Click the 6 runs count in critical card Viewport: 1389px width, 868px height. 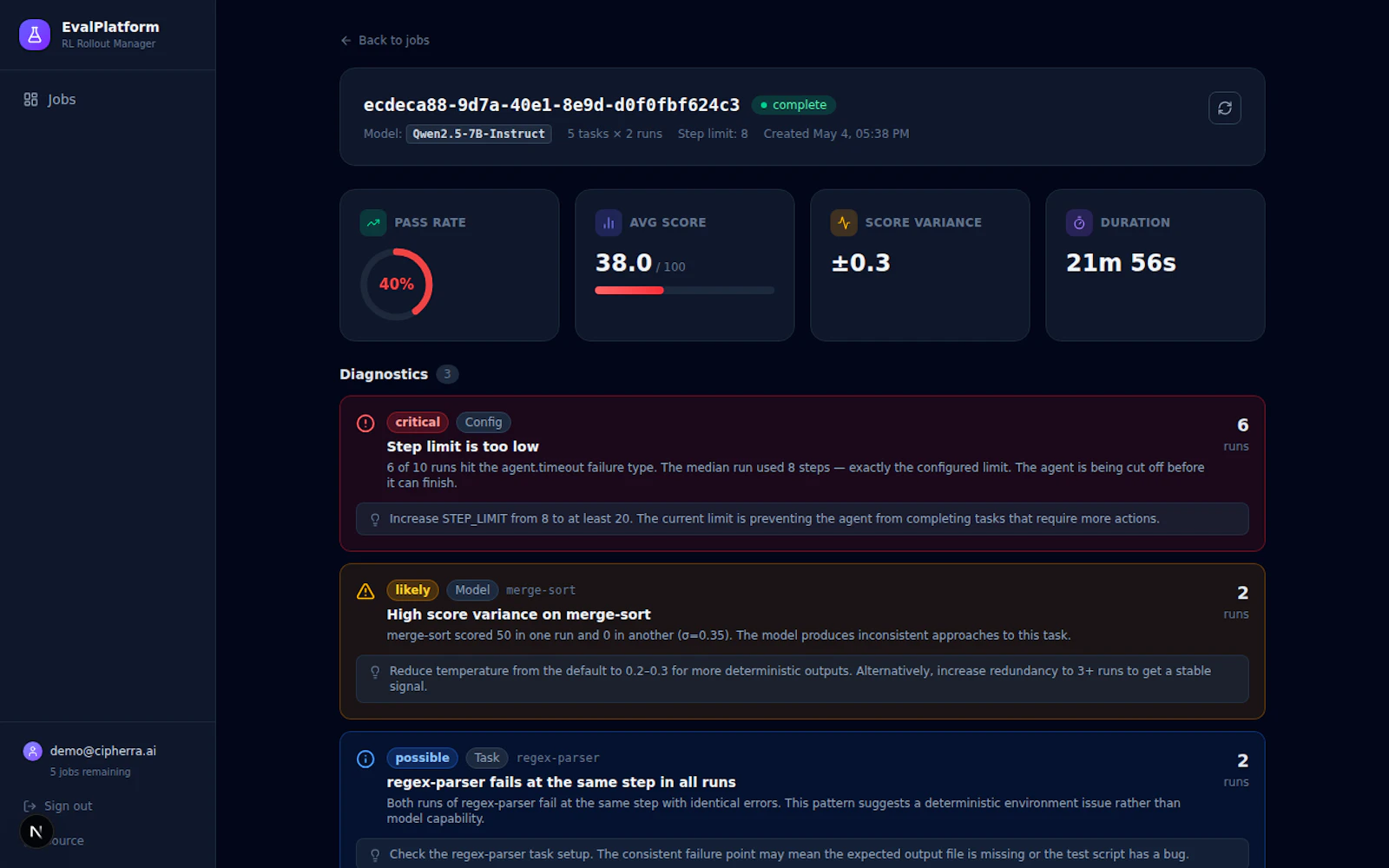(x=1236, y=434)
